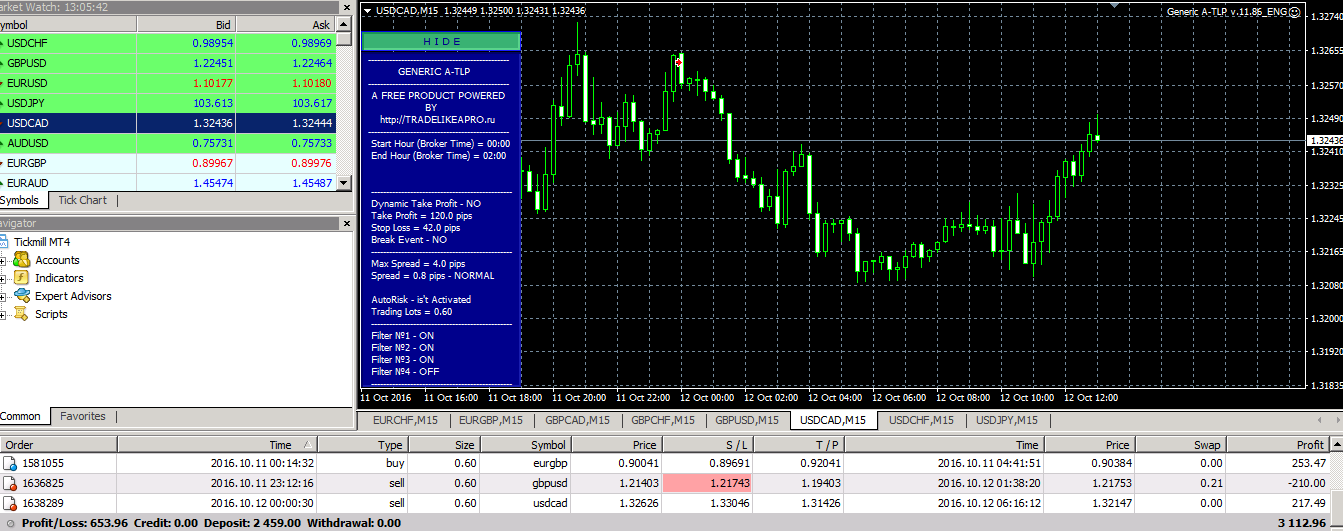This screenshot has height=531, width=1343.
Task: Click the Profit/Loss: 653.96 summary text
Action: 74,523
